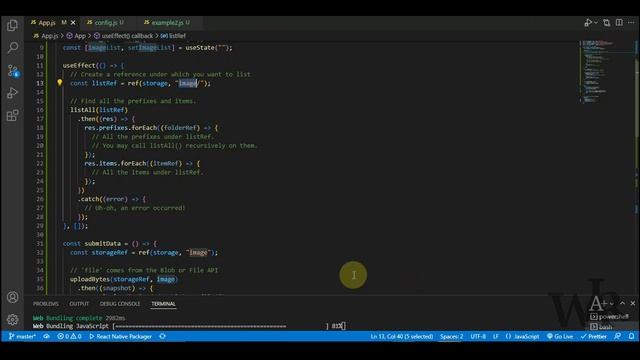Image resolution: width=640 pixels, height=360 pixels.
Task: Click the Run Code play icon
Action: [x=587, y=22]
